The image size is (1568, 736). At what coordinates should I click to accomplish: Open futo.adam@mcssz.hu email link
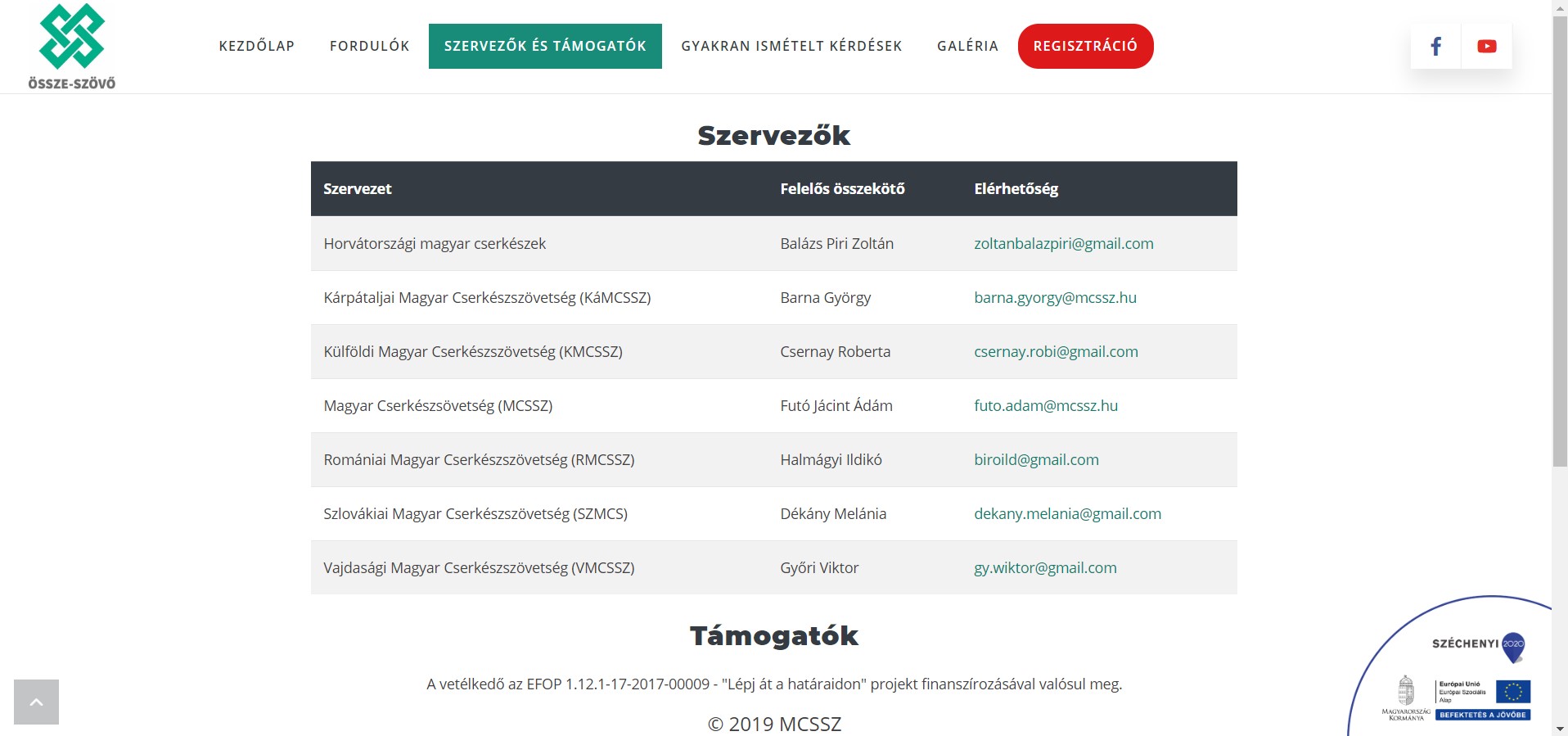[x=1045, y=405]
